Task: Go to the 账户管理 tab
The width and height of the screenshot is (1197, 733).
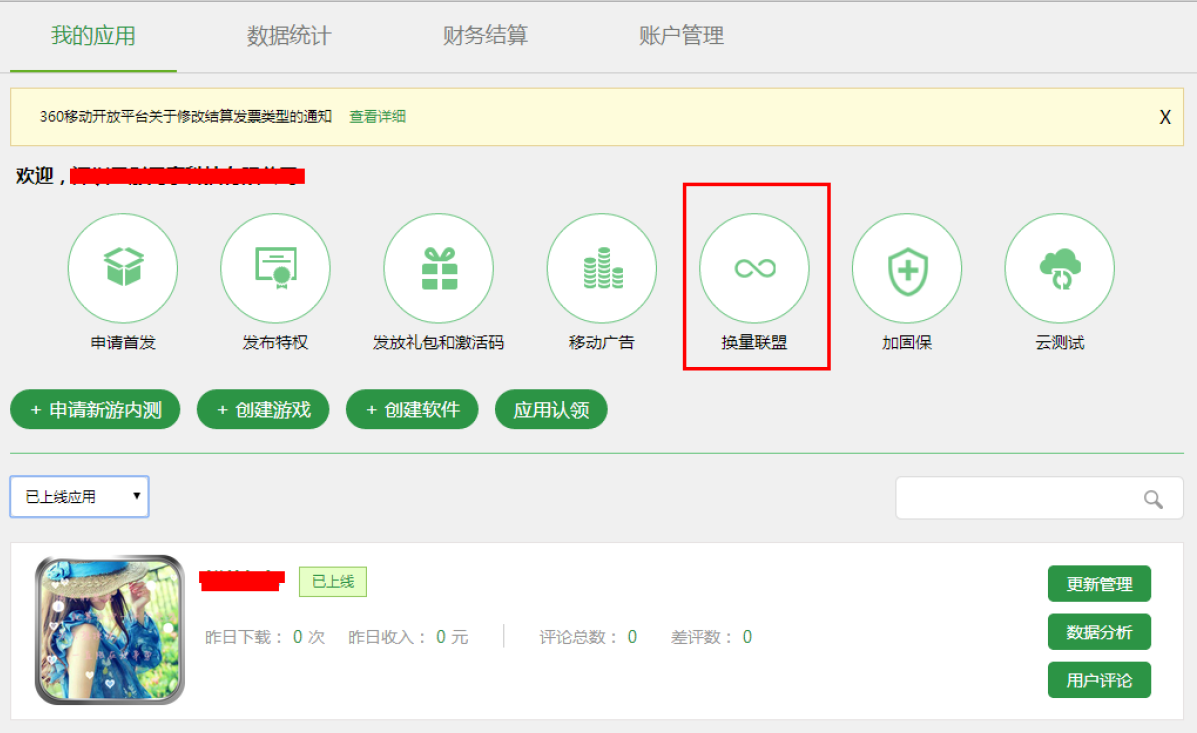Action: (x=681, y=37)
